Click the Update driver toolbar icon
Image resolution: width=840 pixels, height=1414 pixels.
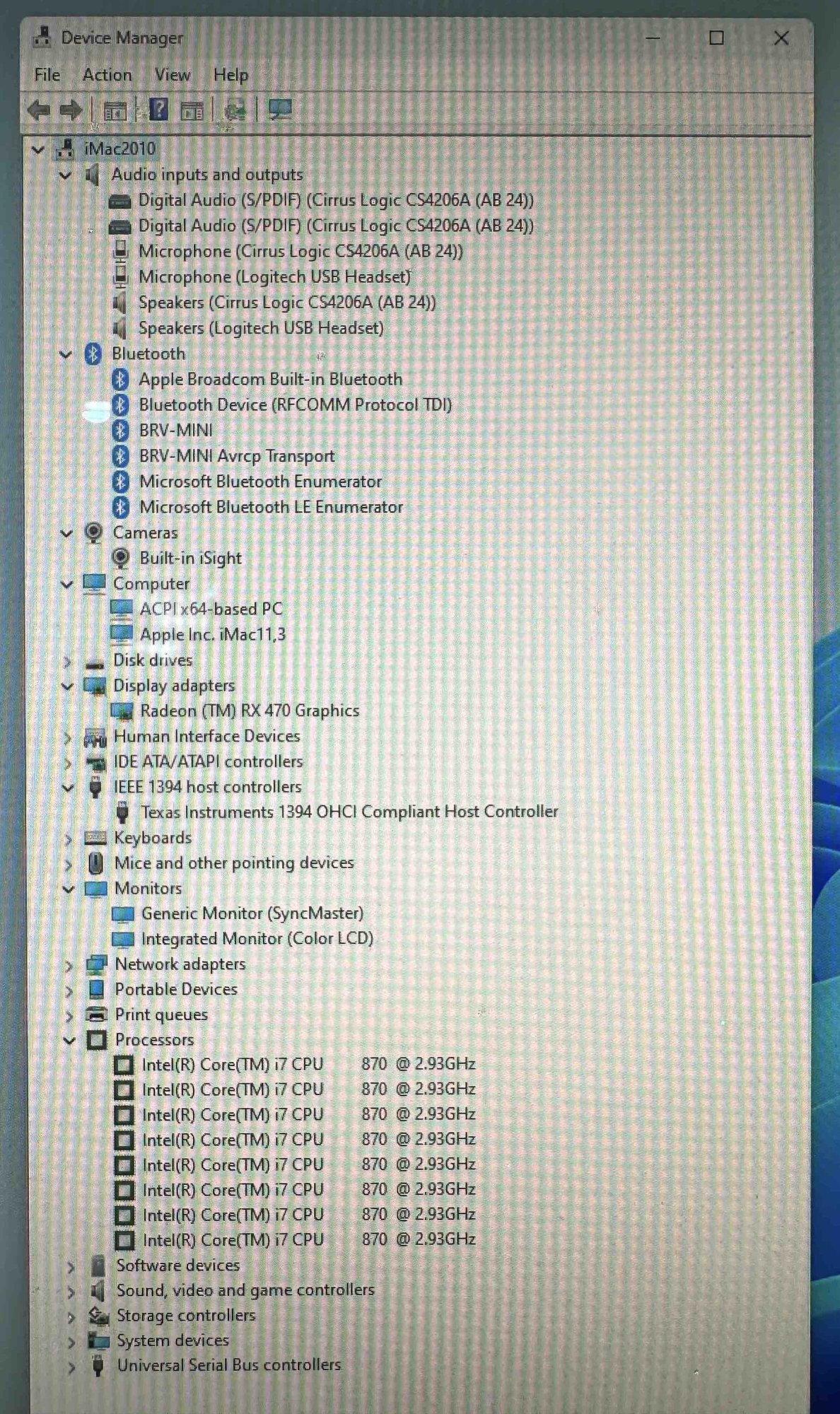click(234, 110)
